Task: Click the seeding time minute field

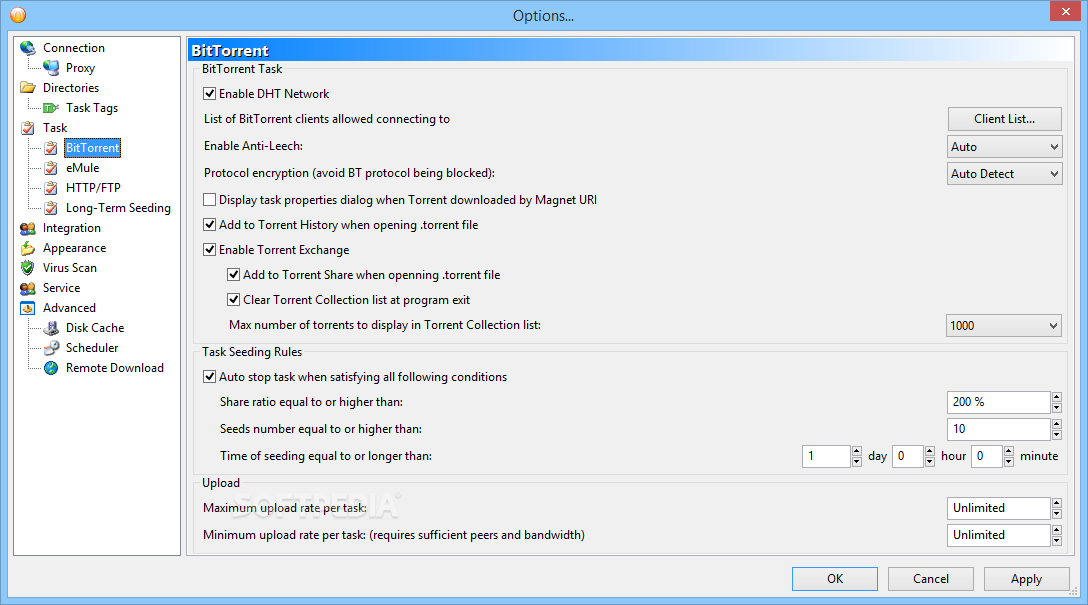Action: click(x=987, y=457)
